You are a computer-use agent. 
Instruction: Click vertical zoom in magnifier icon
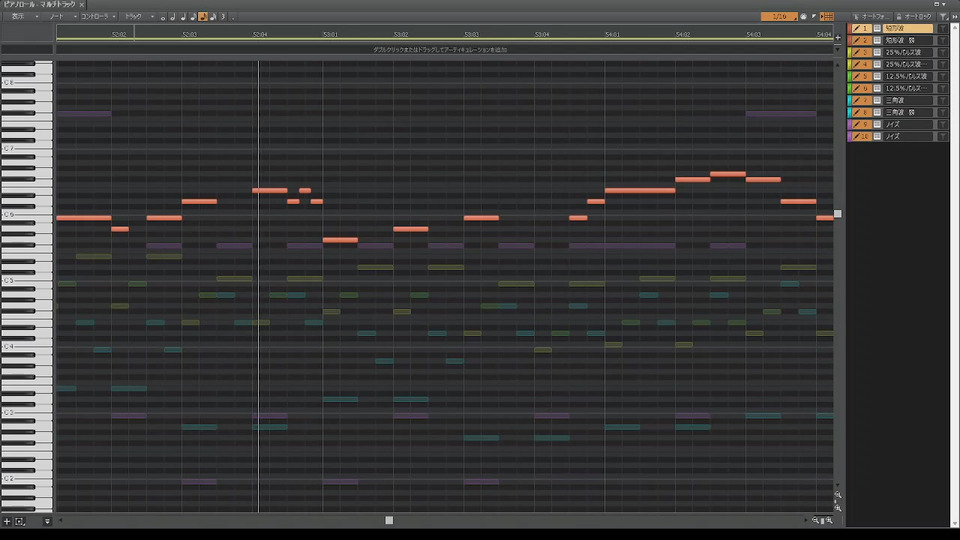tap(838, 508)
